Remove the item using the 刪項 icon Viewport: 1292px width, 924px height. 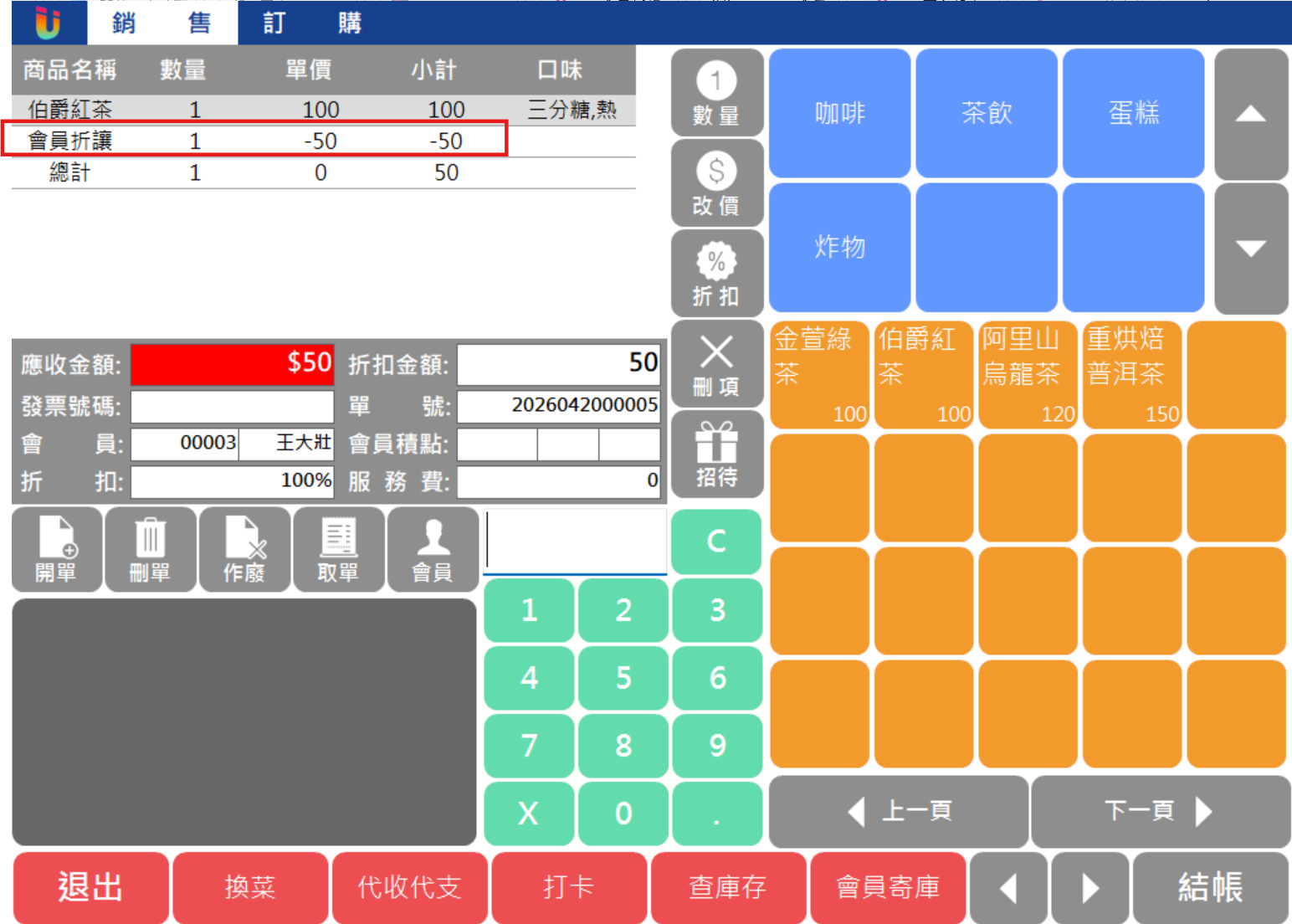click(716, 364)
